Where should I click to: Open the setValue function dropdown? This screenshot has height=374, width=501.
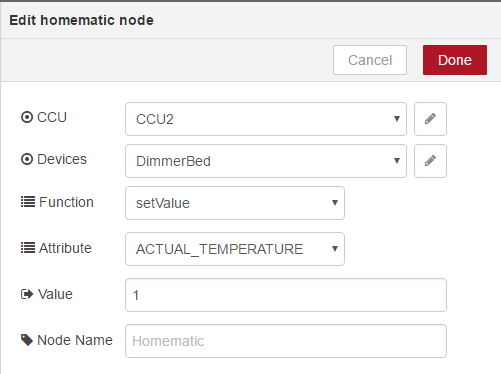235,203
